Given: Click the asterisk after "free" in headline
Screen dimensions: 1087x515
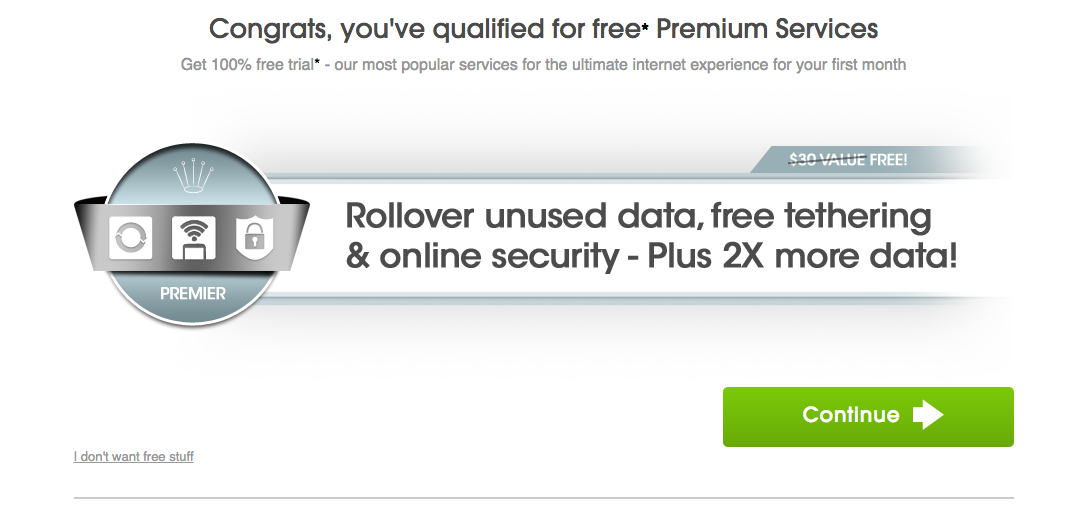Looking at the screenshot, I should pos(645,28).
